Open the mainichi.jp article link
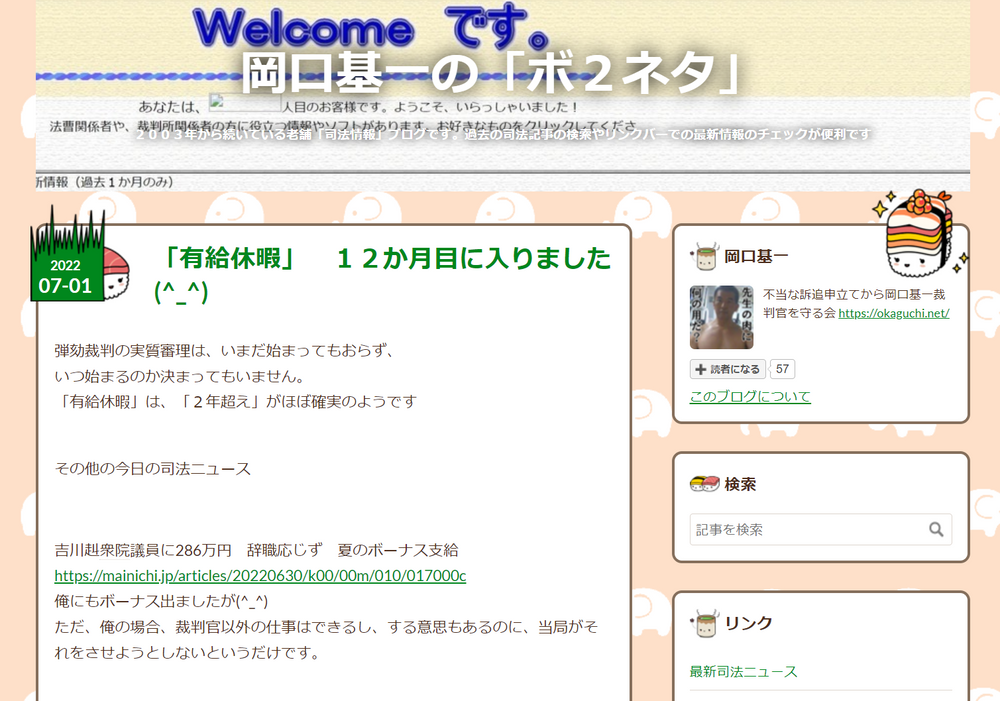Viewport: 1000px width, 701px height. coord(260,575)
